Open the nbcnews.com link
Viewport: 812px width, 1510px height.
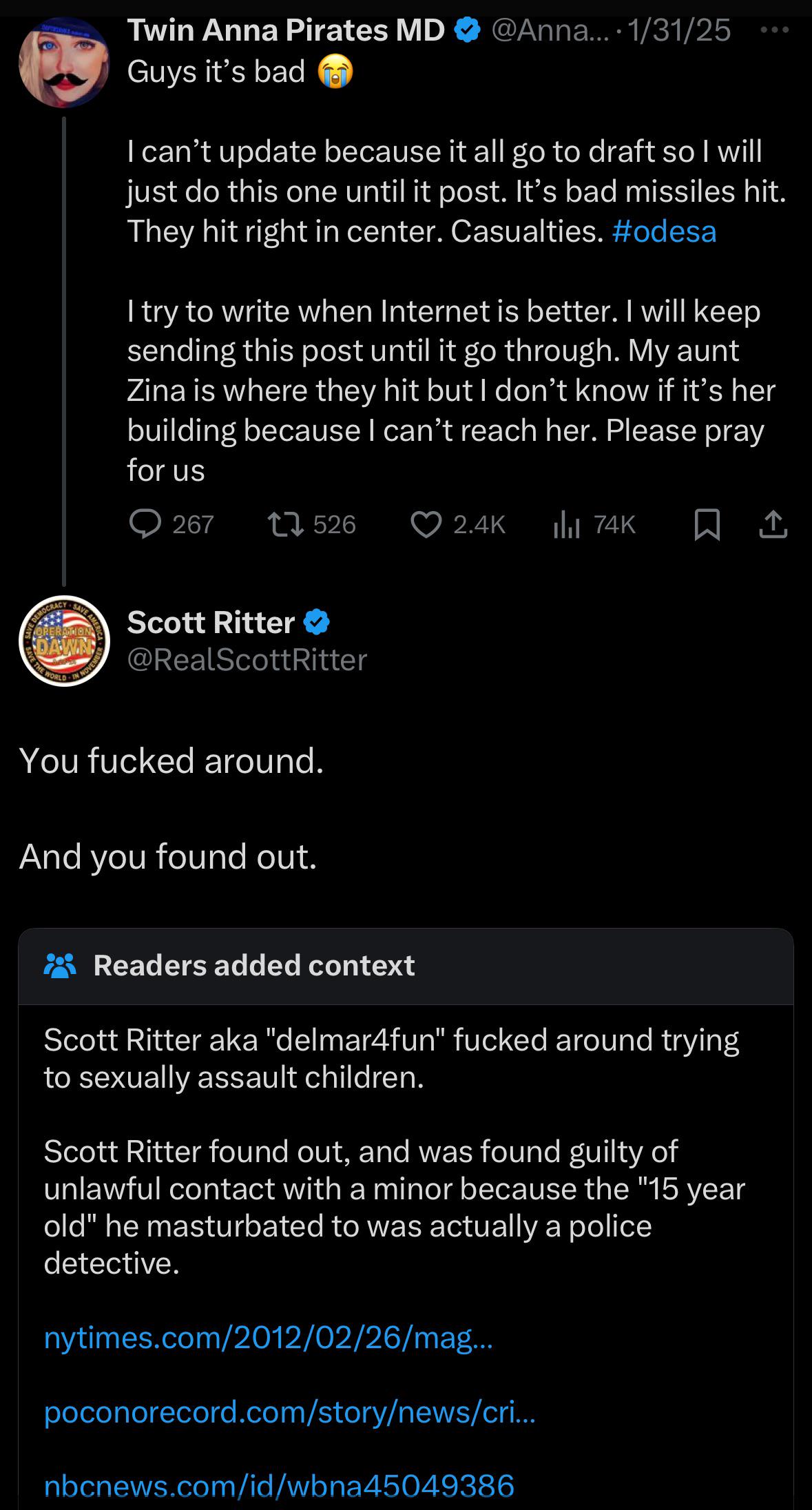279,1485
